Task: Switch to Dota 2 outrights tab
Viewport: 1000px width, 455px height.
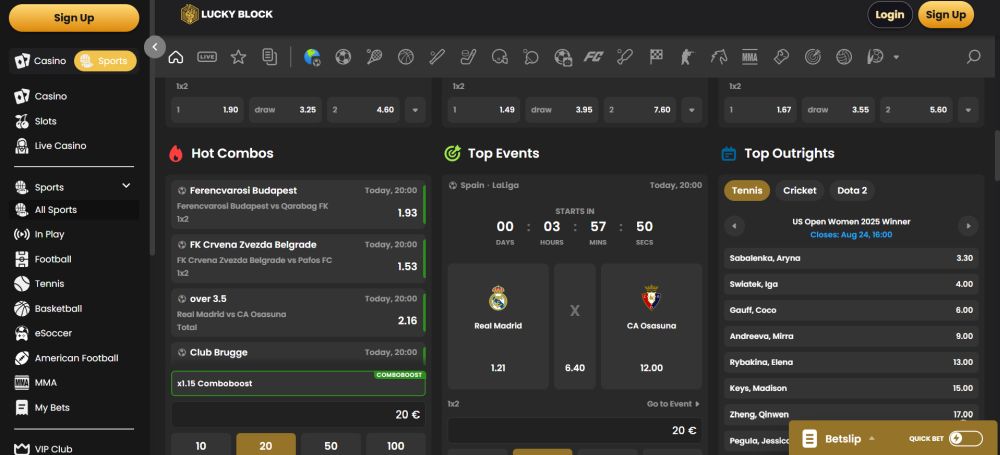Action: 851,190
